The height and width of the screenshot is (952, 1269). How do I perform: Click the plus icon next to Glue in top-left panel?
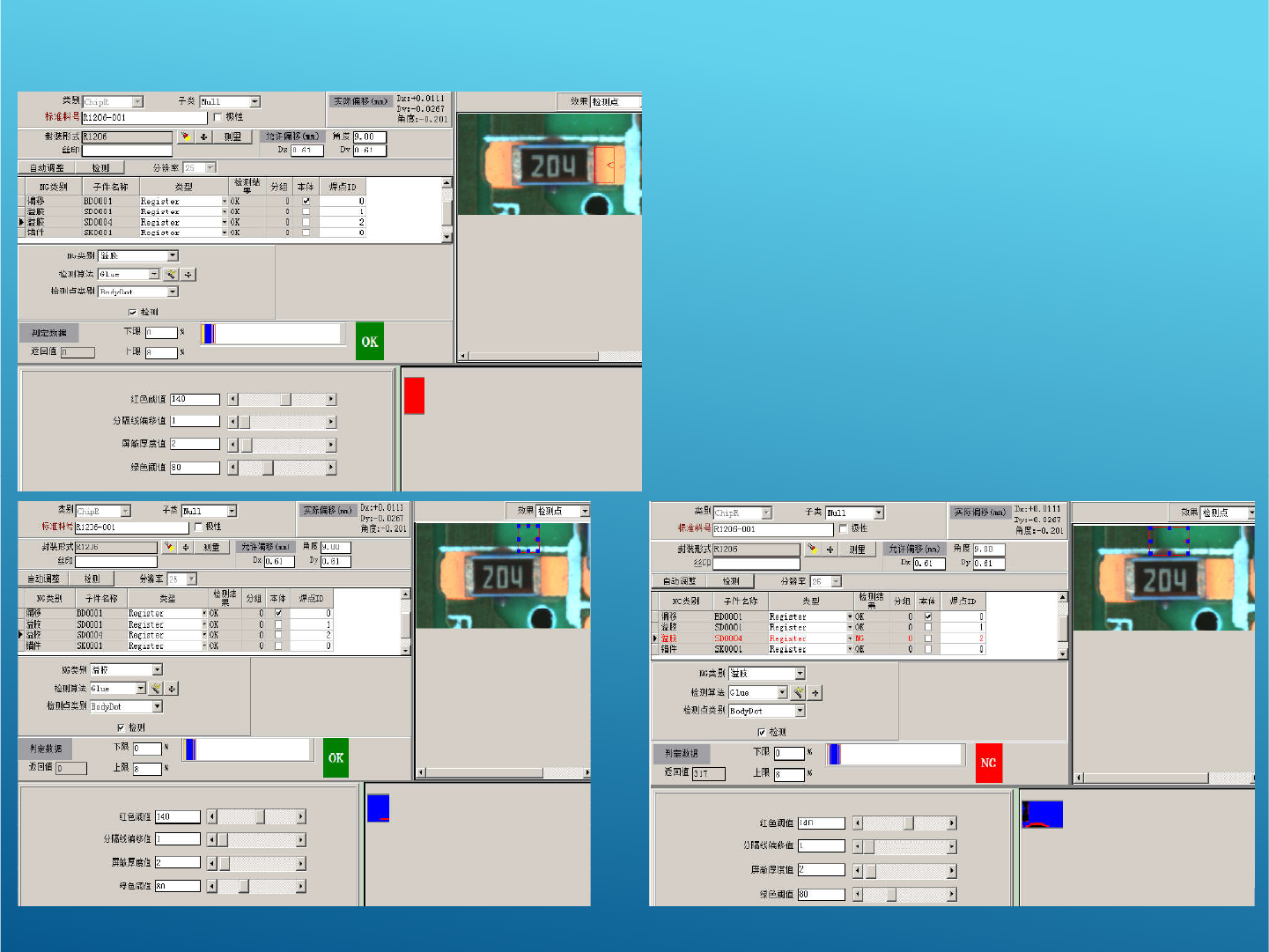[x=188, y=274]
